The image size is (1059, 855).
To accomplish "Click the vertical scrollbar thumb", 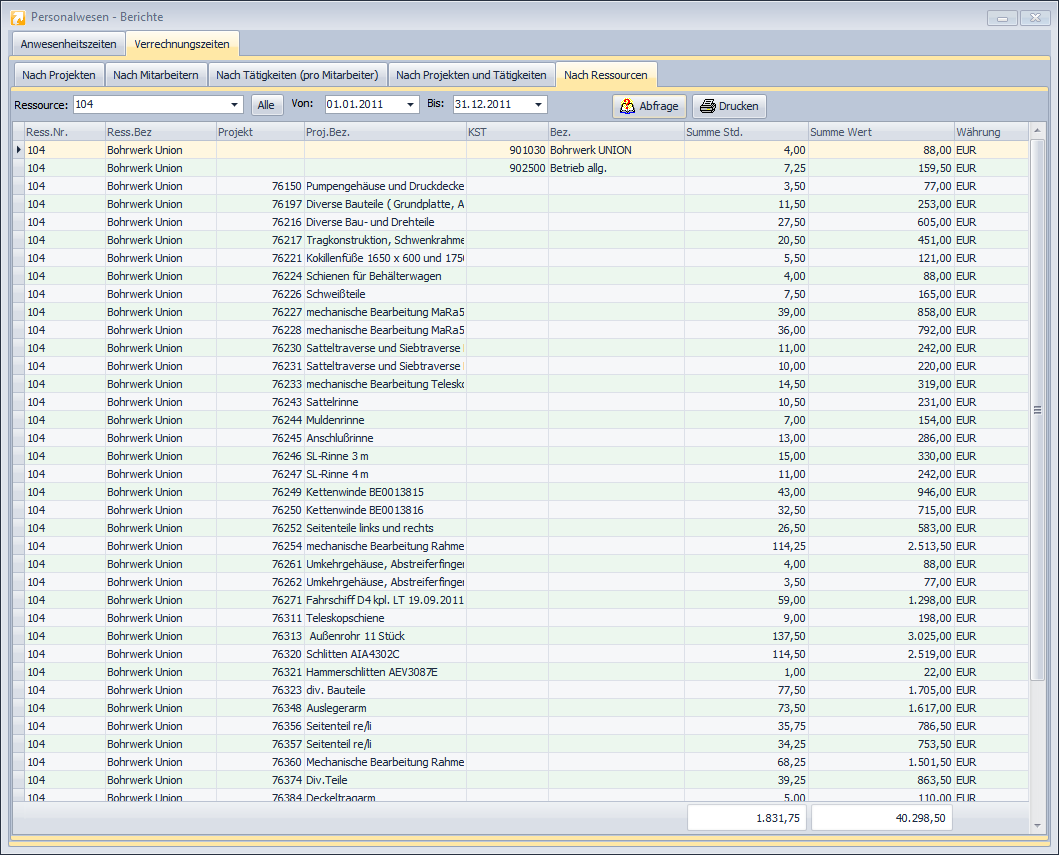I will [1037, 409].
